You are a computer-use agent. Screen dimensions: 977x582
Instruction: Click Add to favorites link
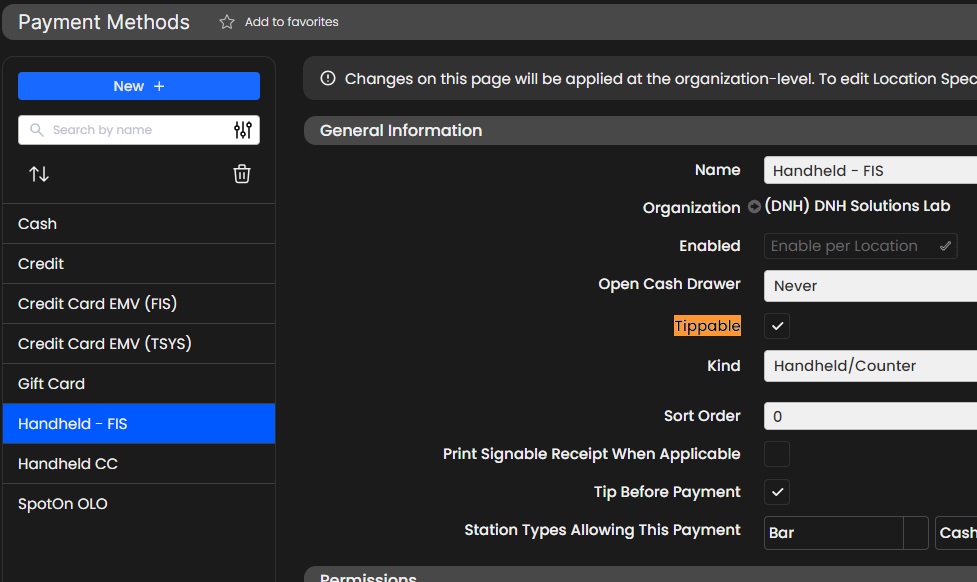coord(292,22)
